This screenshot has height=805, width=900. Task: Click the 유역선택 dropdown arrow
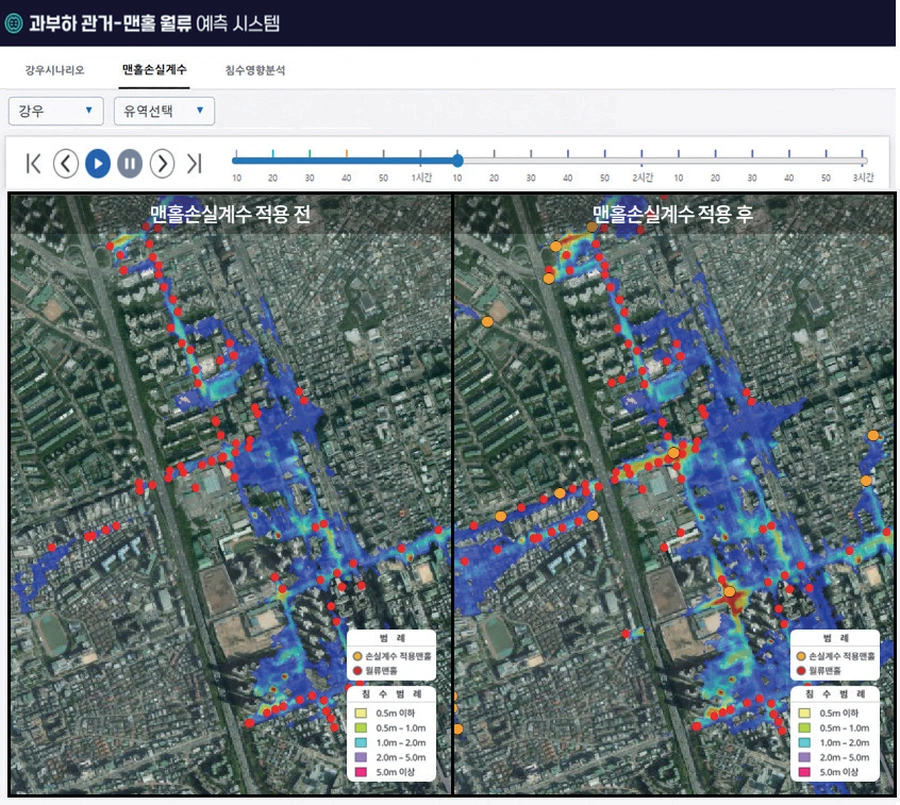click(200, 110)
